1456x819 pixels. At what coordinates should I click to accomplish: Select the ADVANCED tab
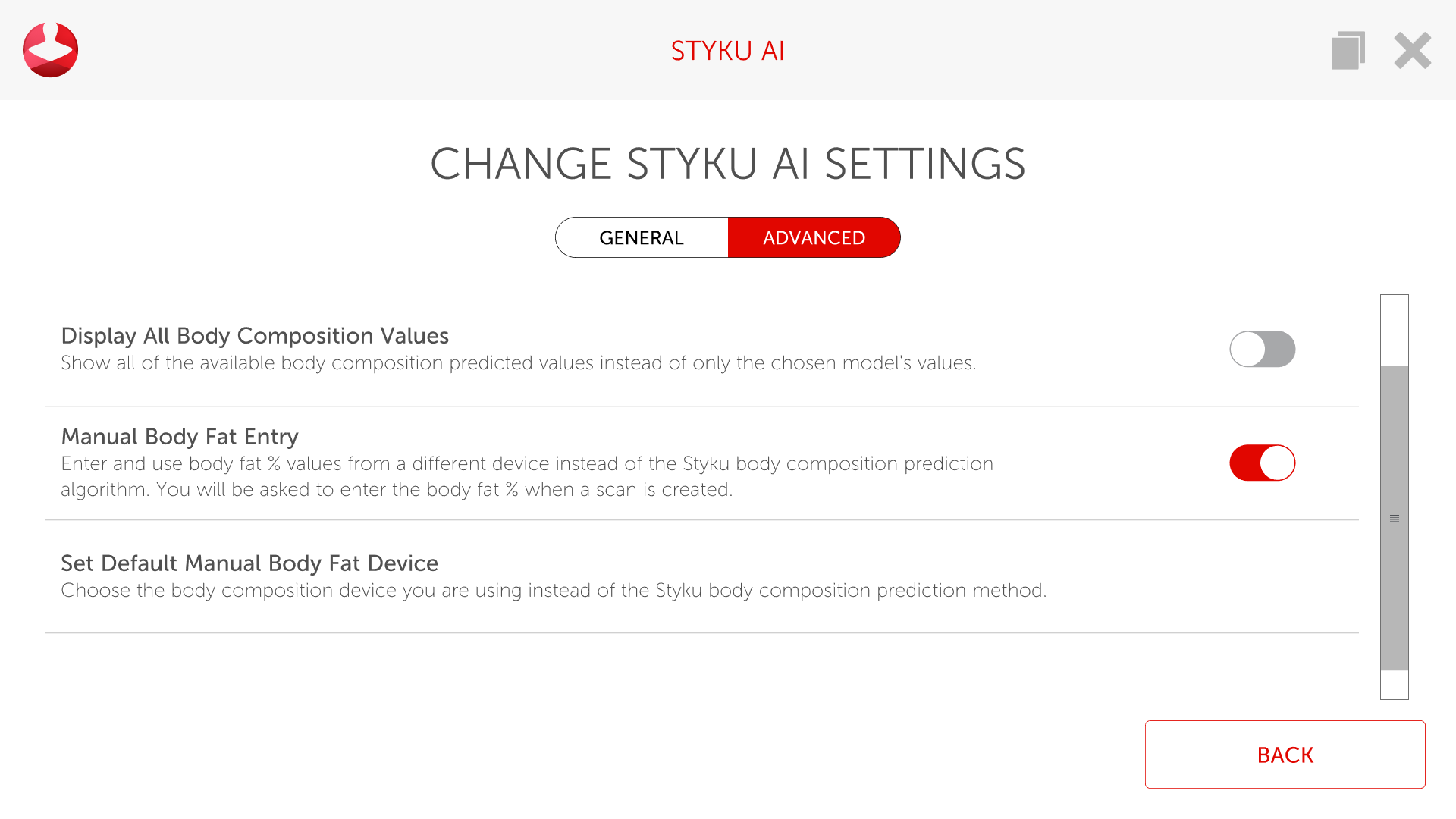pos(814,238)
